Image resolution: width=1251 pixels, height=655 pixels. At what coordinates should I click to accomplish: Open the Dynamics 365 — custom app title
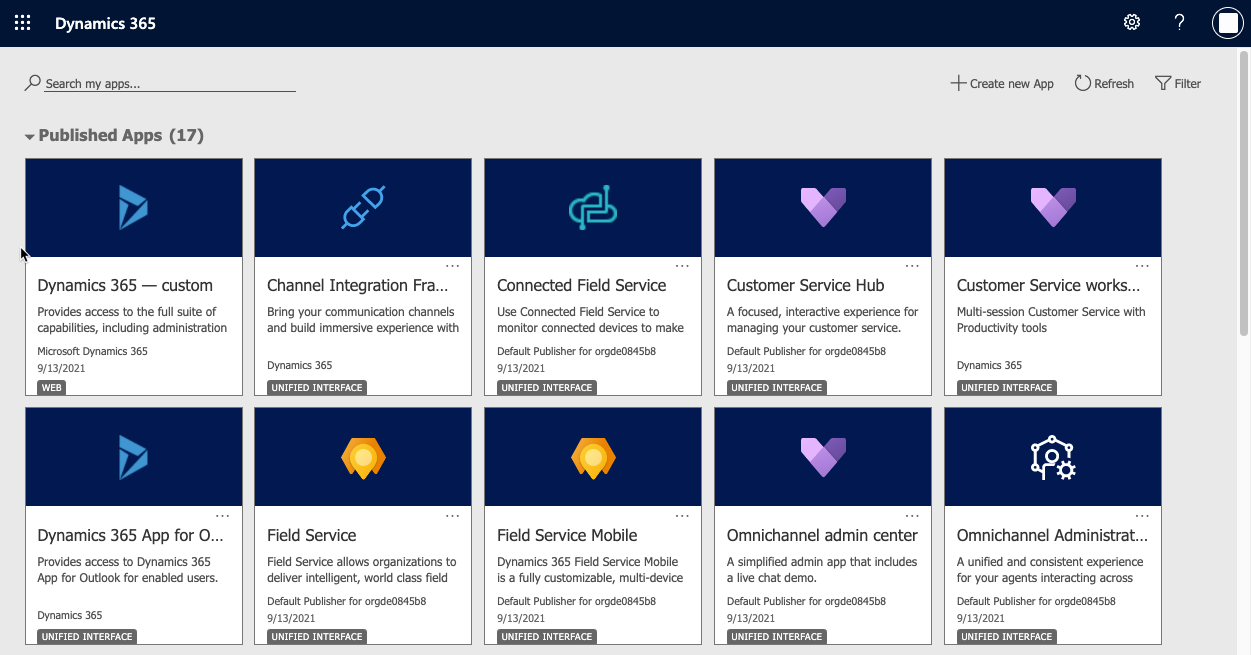coord(125,285)
